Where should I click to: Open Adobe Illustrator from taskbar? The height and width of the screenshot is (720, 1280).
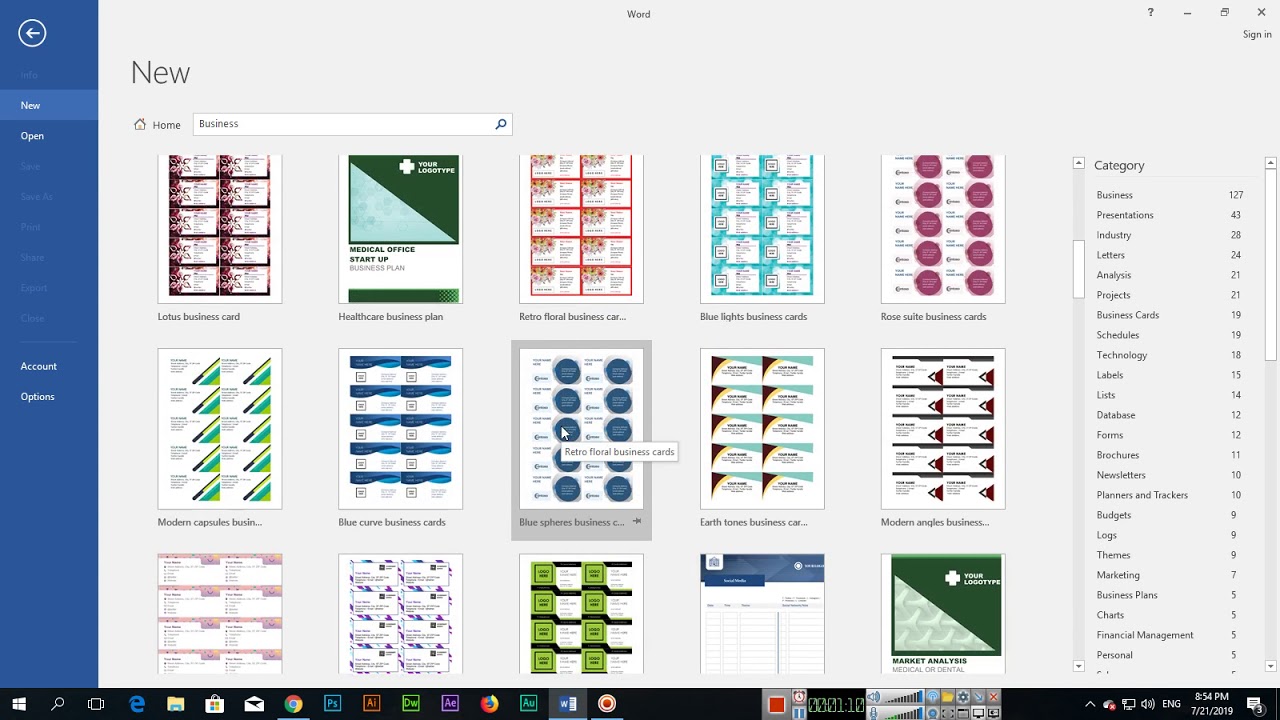372,704
